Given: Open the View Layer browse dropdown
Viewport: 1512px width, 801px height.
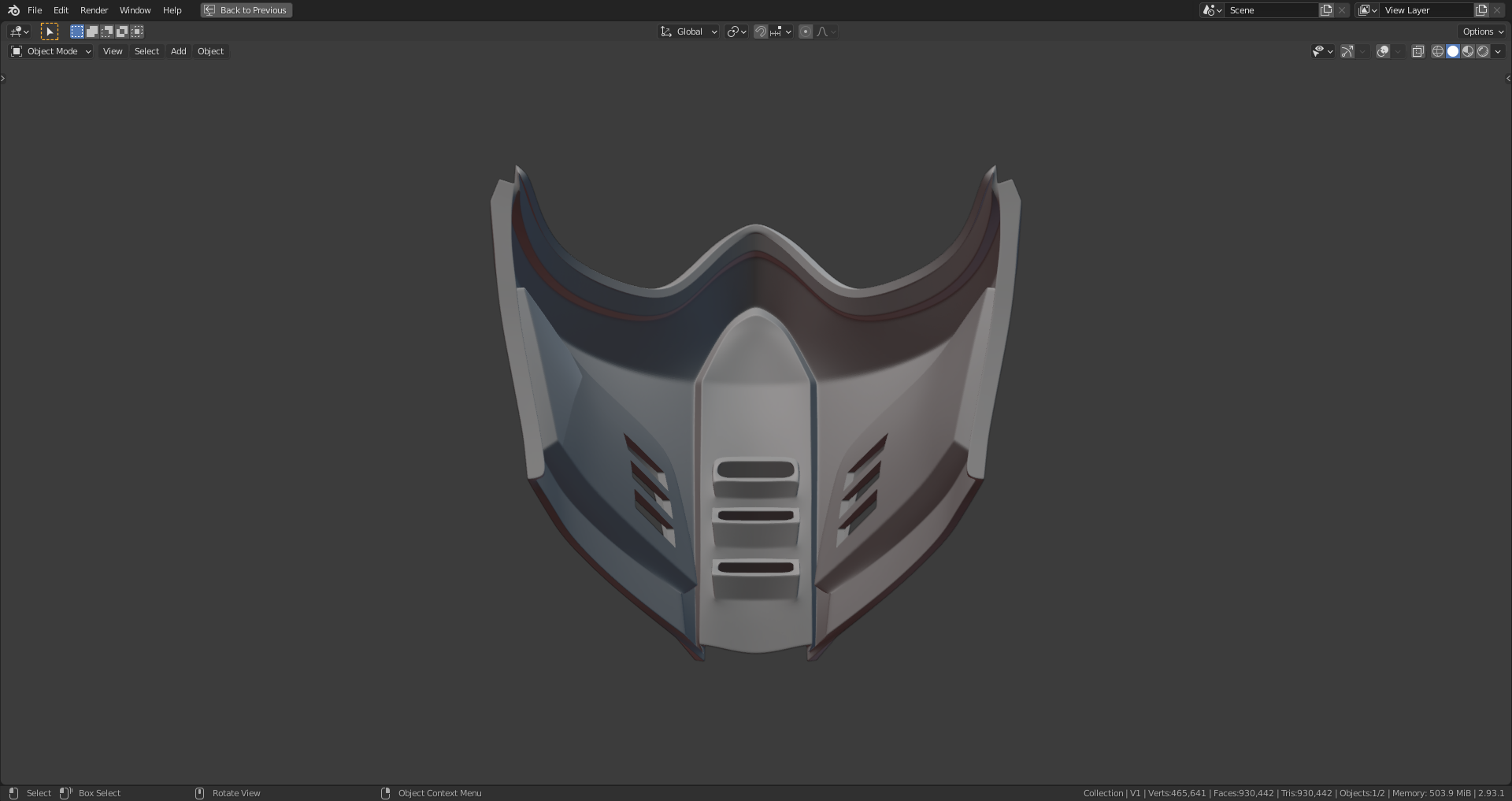Looking at the screenshot, I should pyautogui.click(x=1367, y=10).
